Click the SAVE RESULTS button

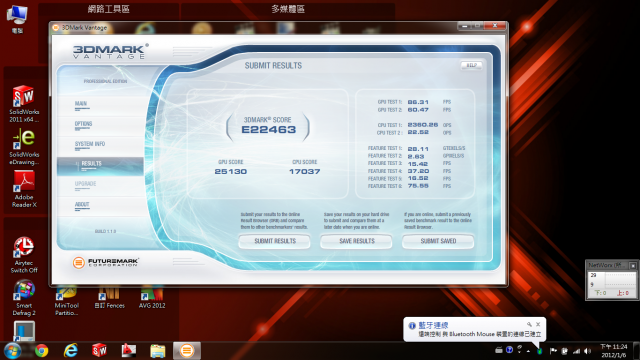[356, 241]
